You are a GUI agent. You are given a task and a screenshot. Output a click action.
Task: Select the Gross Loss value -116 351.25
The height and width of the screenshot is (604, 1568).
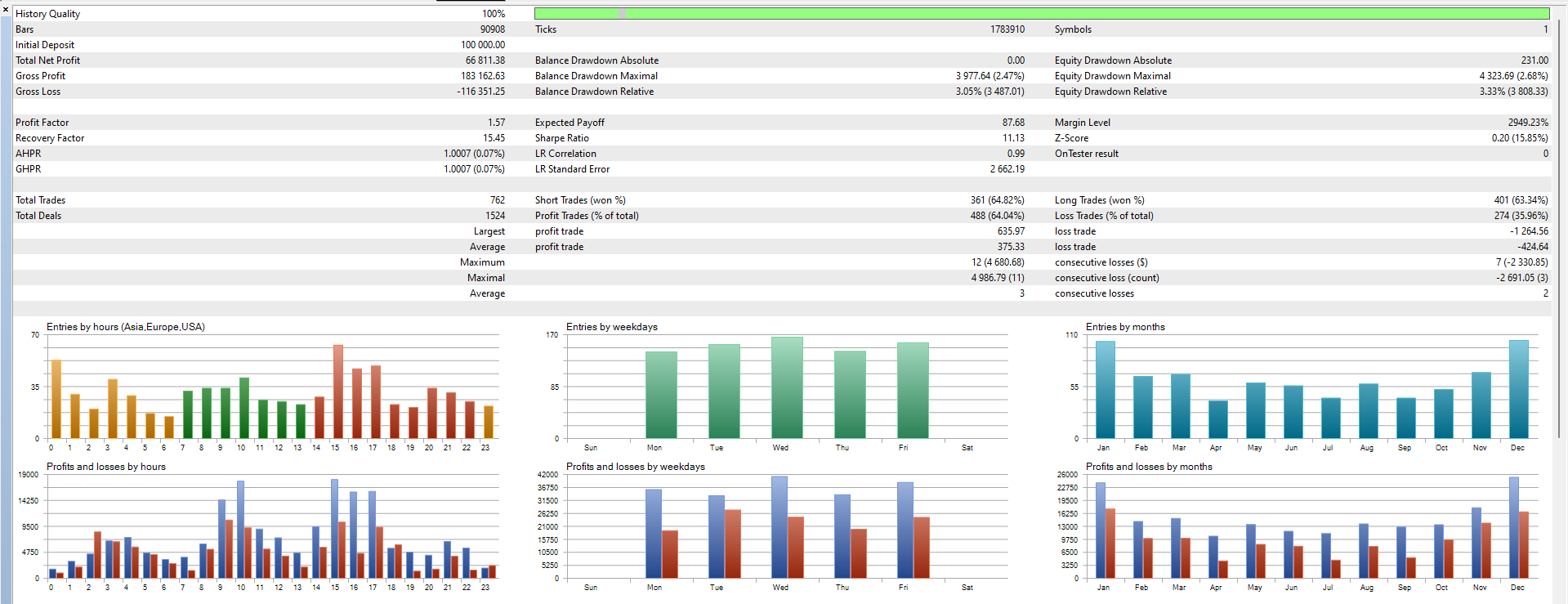click(480, 92)
